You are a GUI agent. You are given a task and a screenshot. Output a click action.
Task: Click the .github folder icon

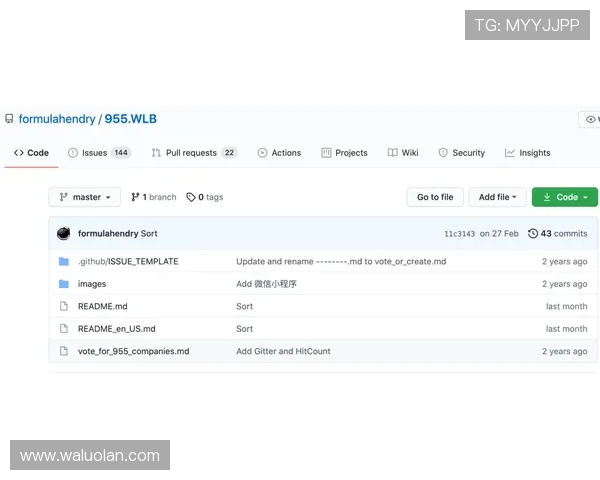(64, 261)
